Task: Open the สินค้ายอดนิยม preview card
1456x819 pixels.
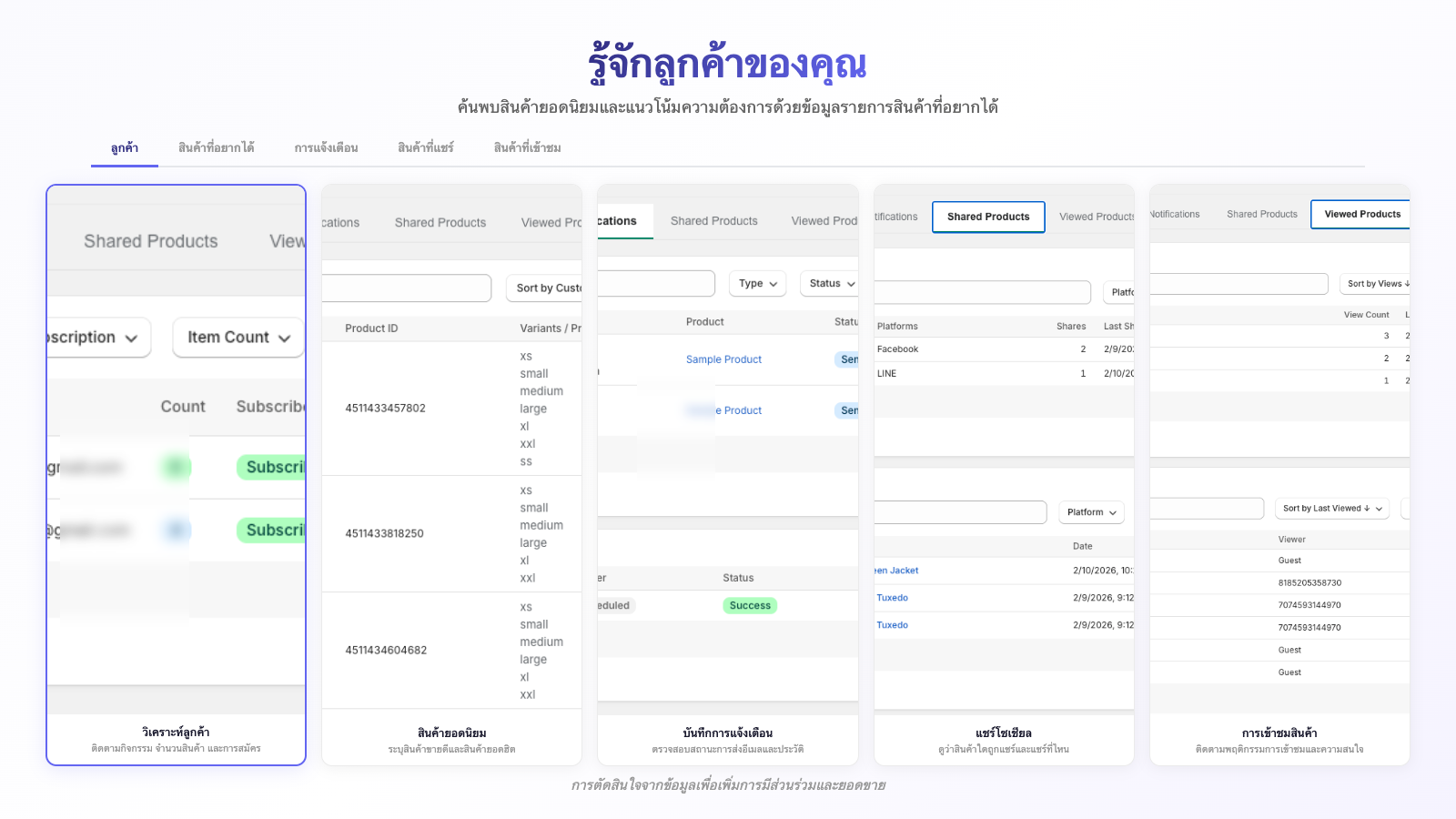Action: pos(451,739)
